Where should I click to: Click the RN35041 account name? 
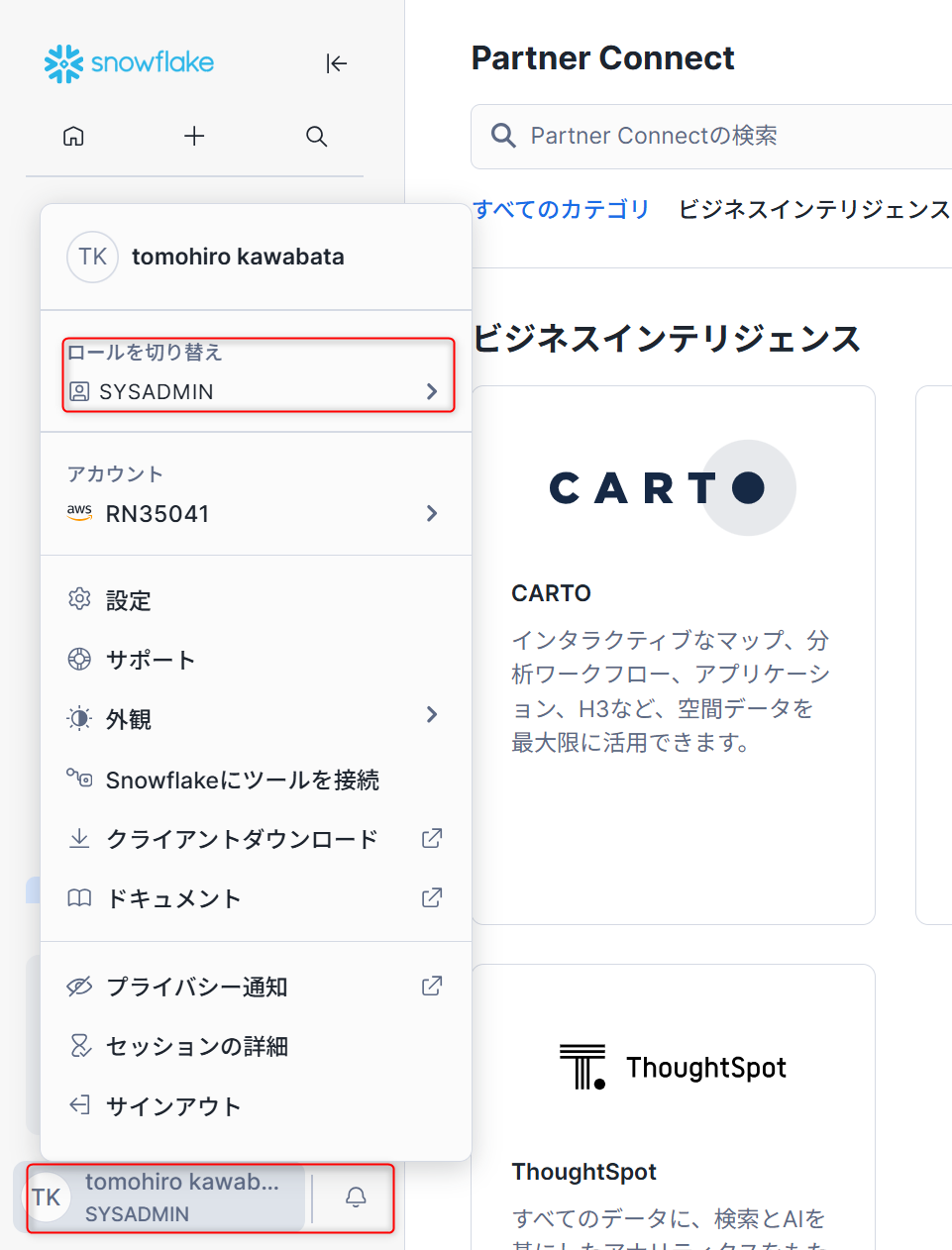tap(158, 513)
